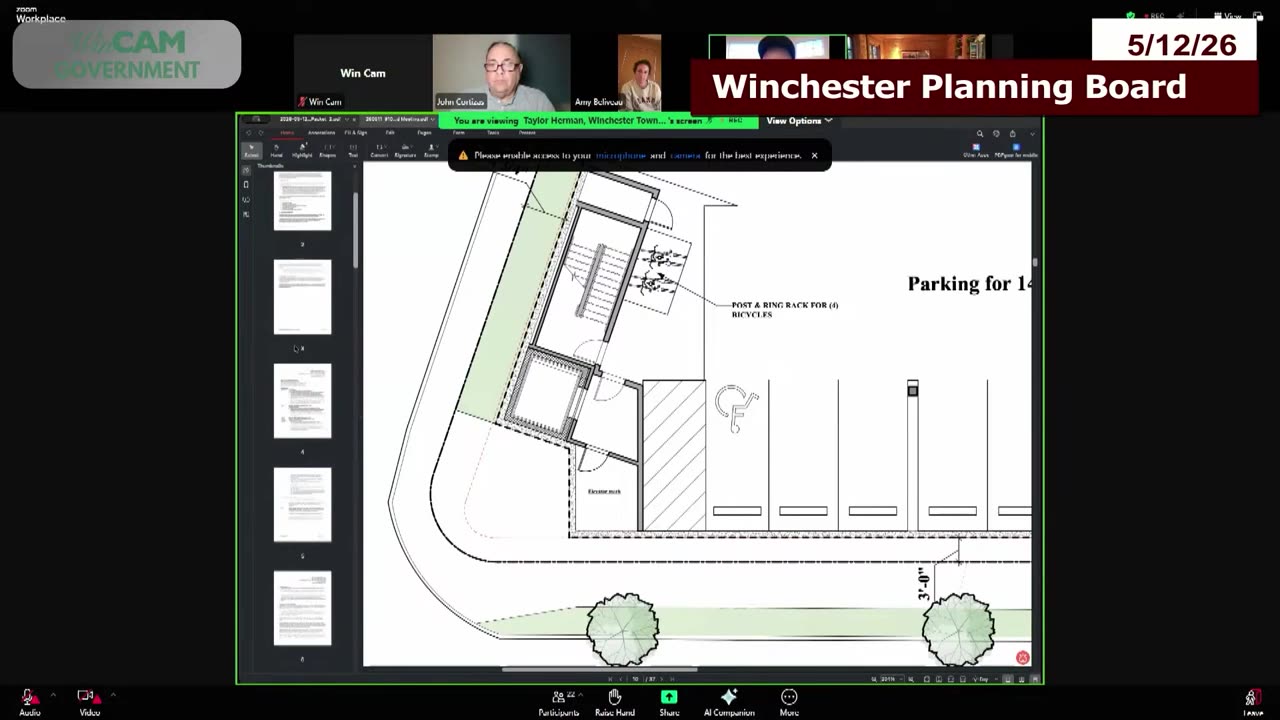Open the Protect ribbon tab
Screen dimensions: 1280x720
(x=527, y=132)
